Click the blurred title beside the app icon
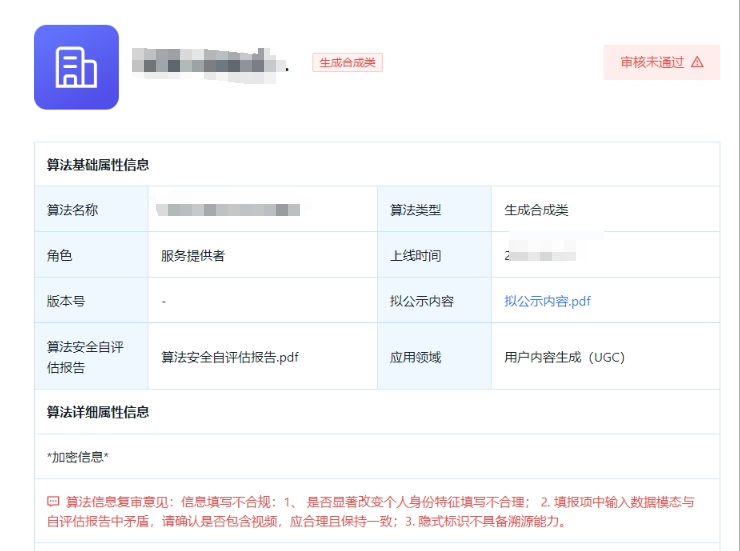This screenshot has height=551, width=740. click(210, 65)
